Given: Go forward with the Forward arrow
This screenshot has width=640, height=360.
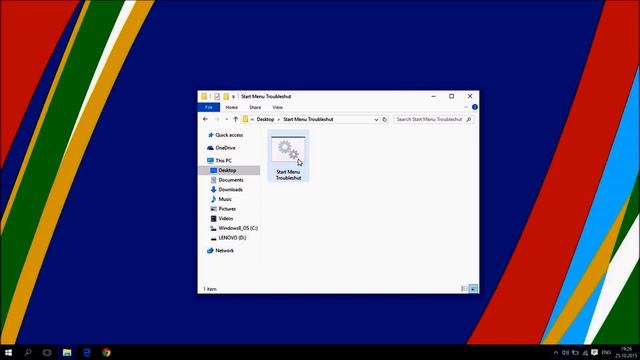Looking at the screenshot, I should click(217, 119).
